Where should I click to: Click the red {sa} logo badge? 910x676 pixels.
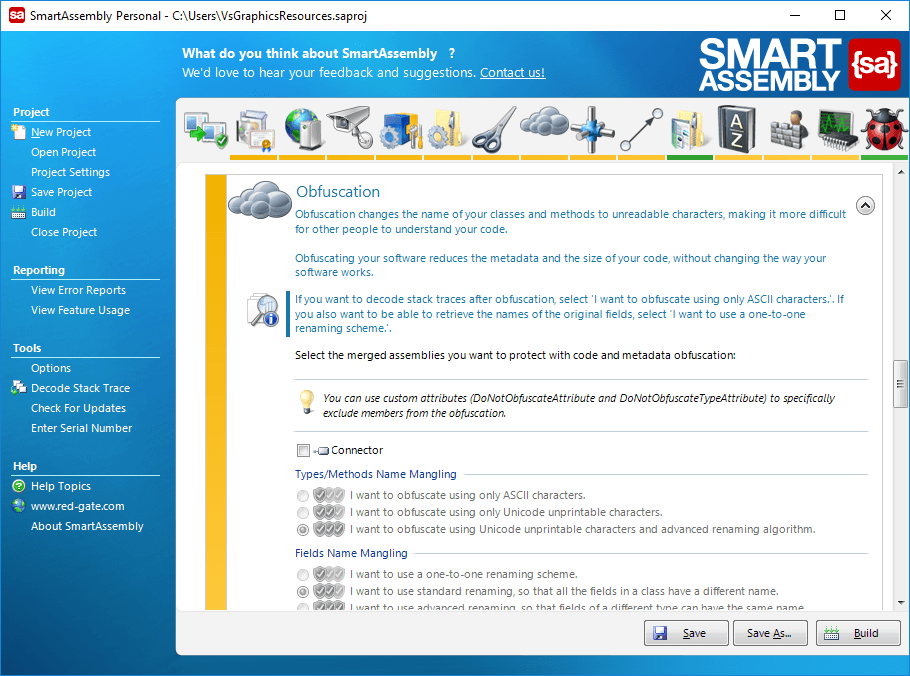pyautogui.click(x=874, y=64)
